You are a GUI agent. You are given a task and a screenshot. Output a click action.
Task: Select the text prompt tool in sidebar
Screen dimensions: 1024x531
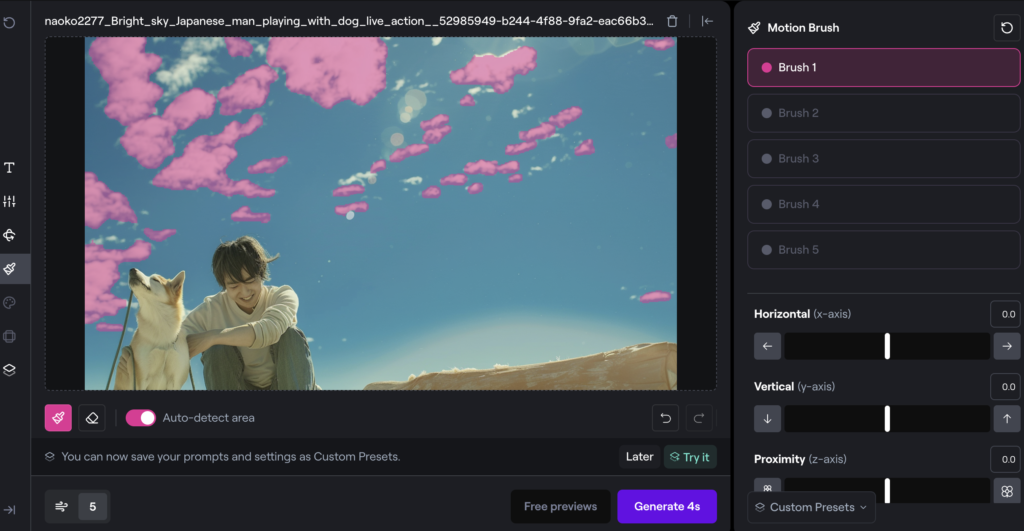coord(10,168)
